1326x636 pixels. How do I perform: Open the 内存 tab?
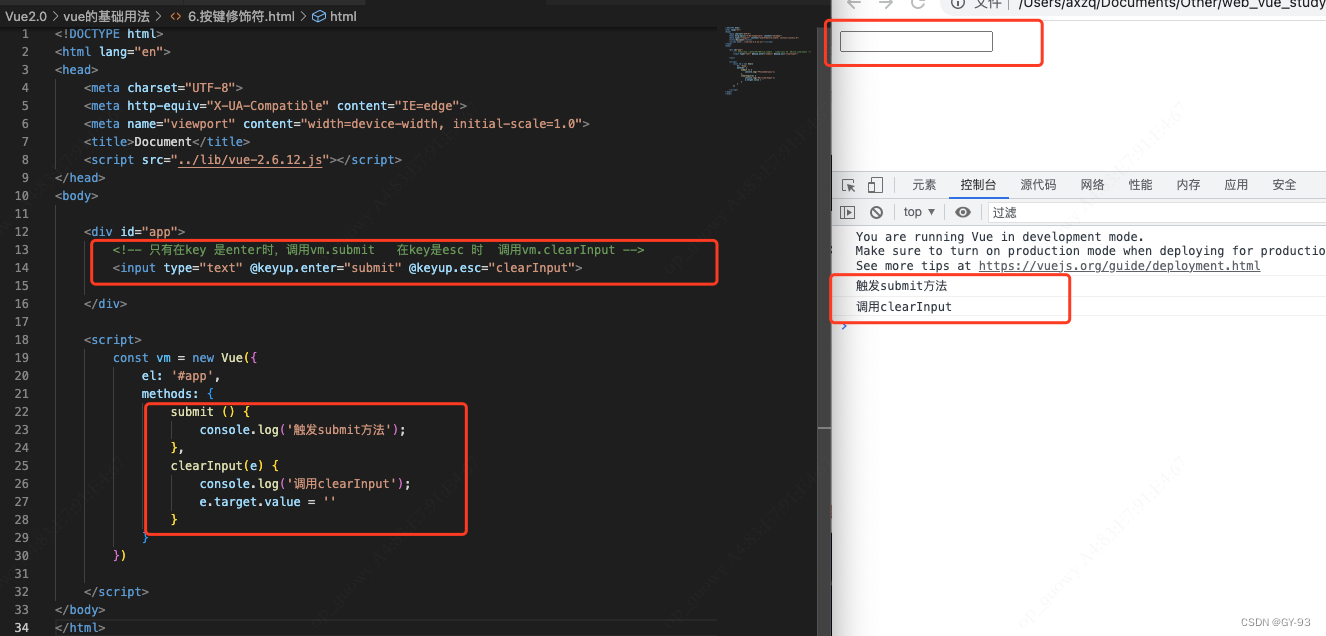click(x=1188, y=185)
